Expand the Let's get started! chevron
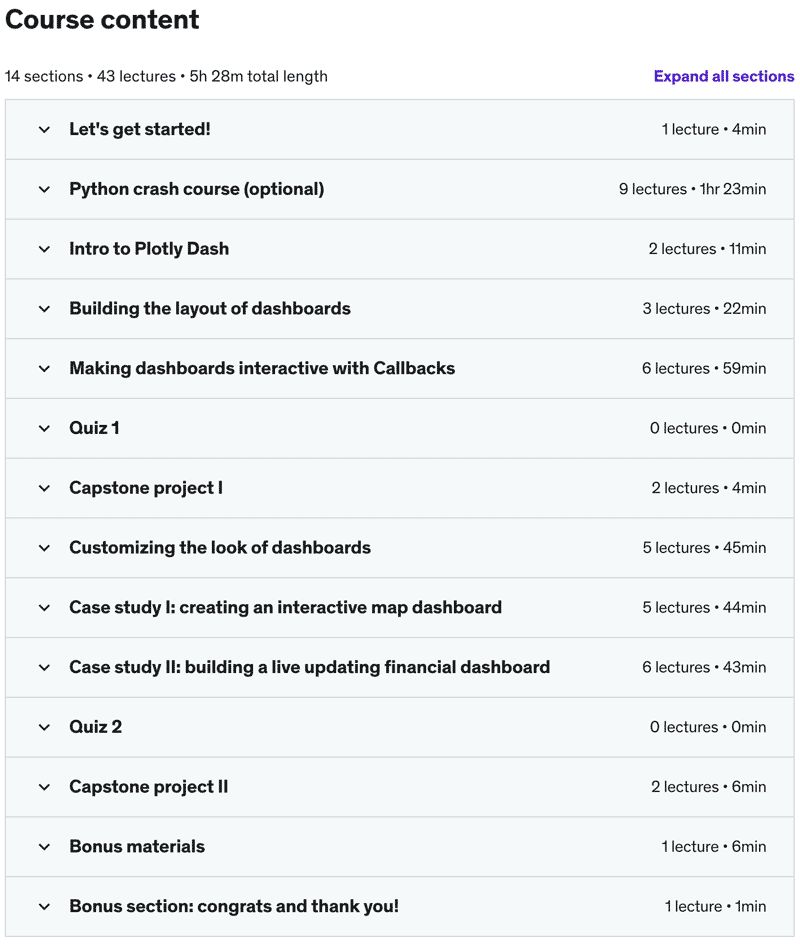This screenshot has width=800, height=944. 45,129
